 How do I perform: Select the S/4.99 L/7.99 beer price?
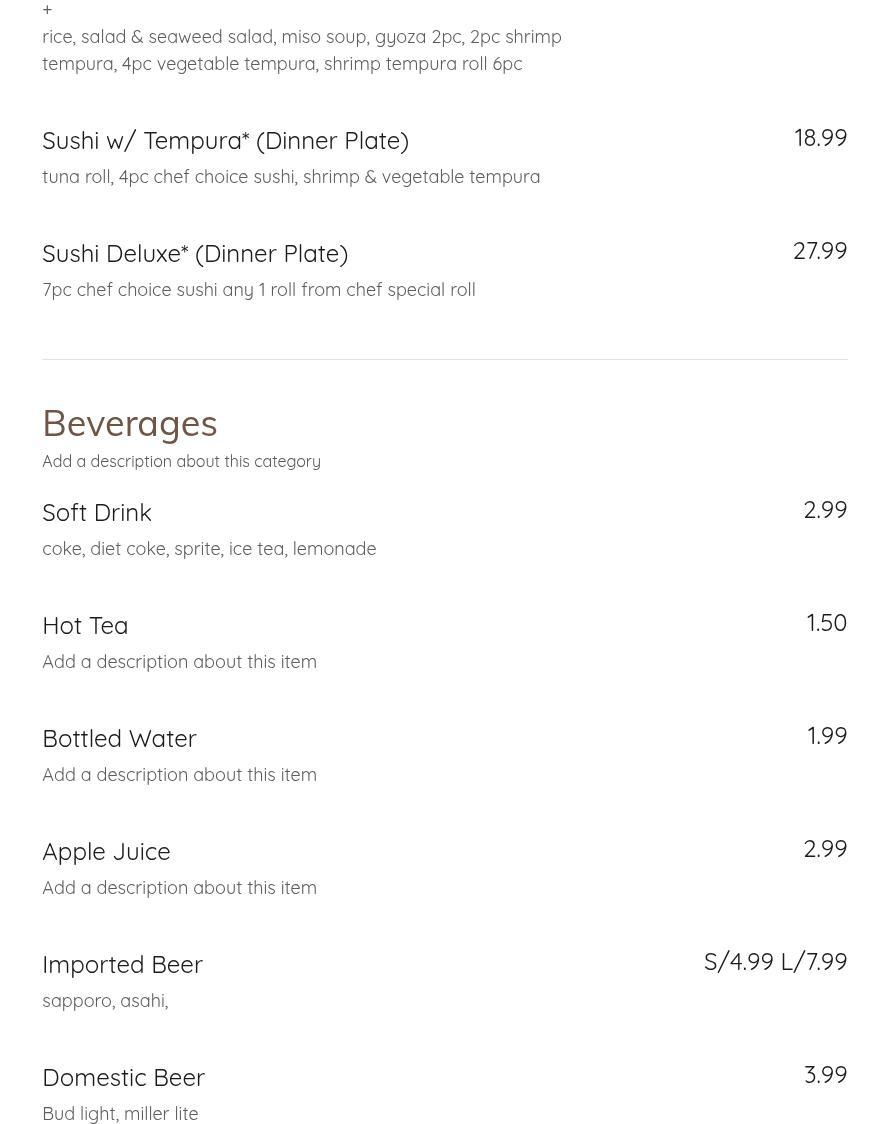[775, 961]
